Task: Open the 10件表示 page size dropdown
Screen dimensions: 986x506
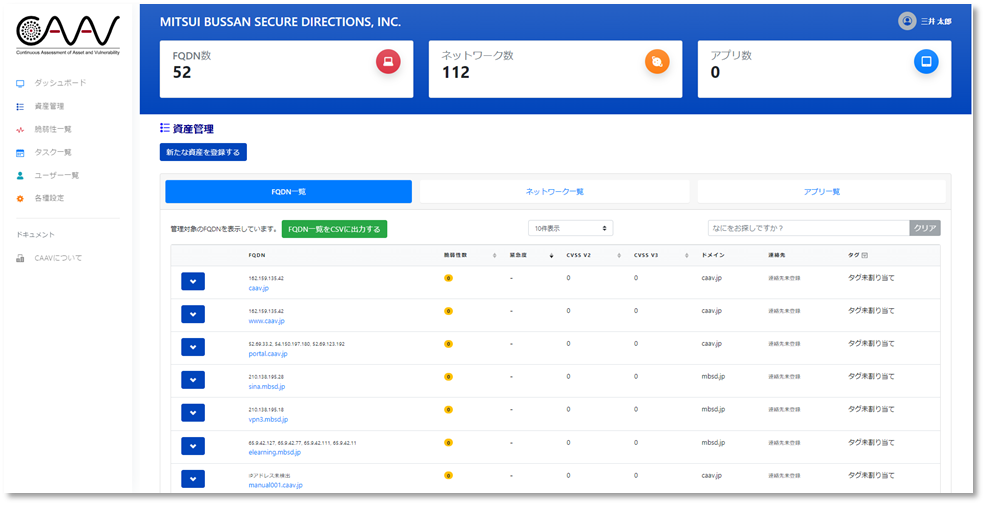Action: (x=570, y=229)
